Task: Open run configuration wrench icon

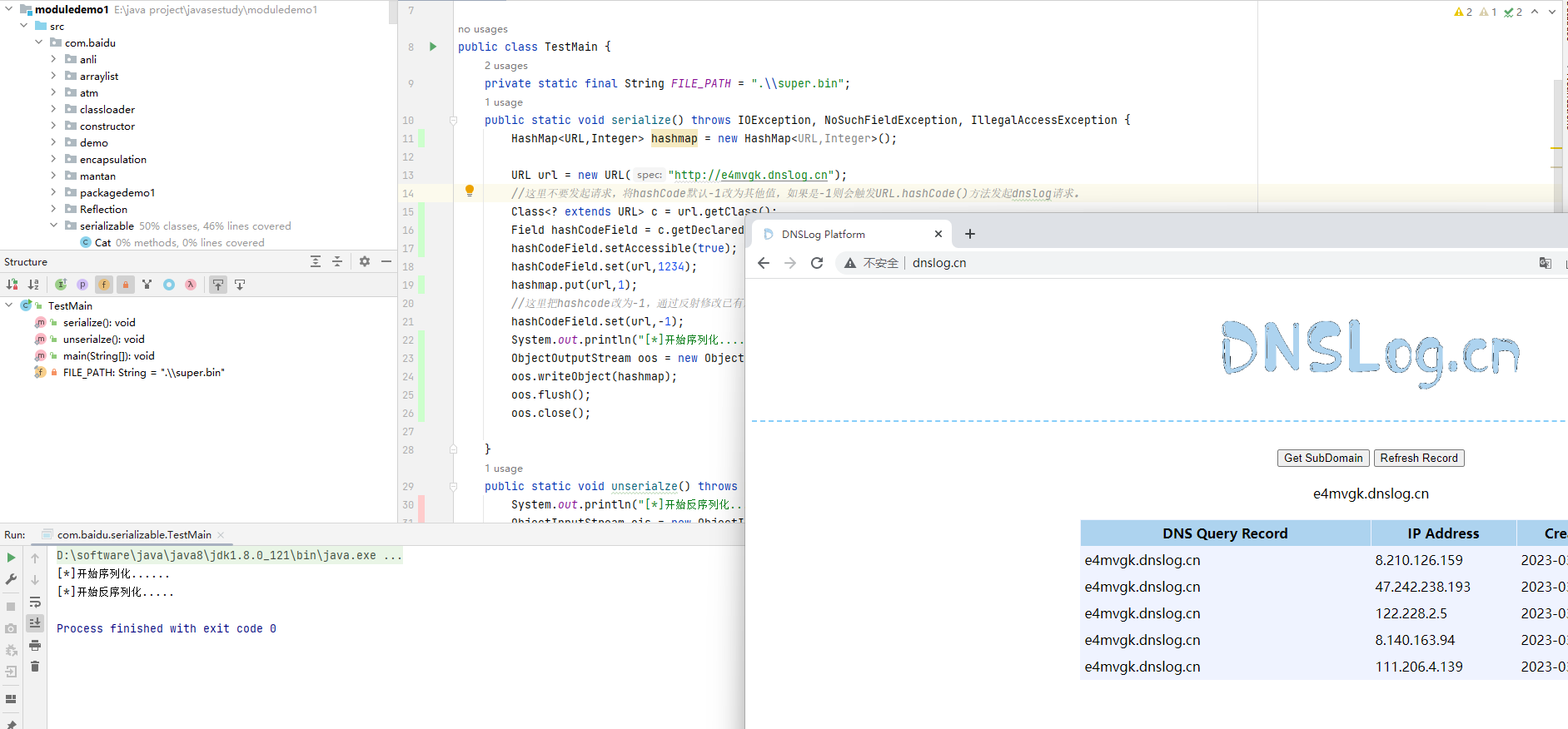Action: 11,579
